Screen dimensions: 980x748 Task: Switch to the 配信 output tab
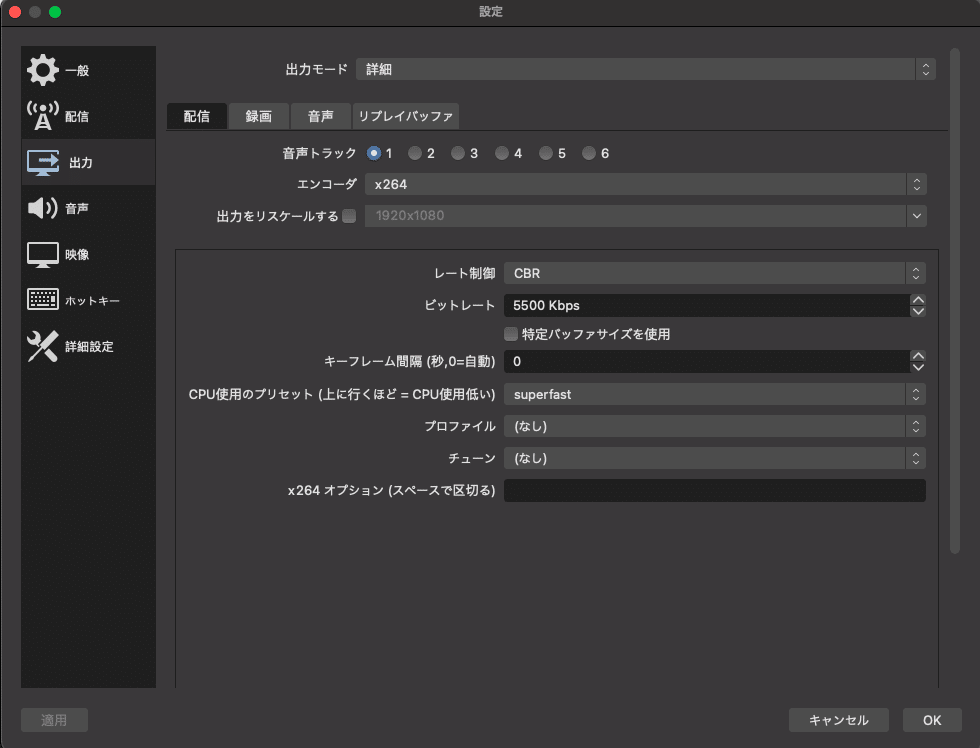coord(197,116)
